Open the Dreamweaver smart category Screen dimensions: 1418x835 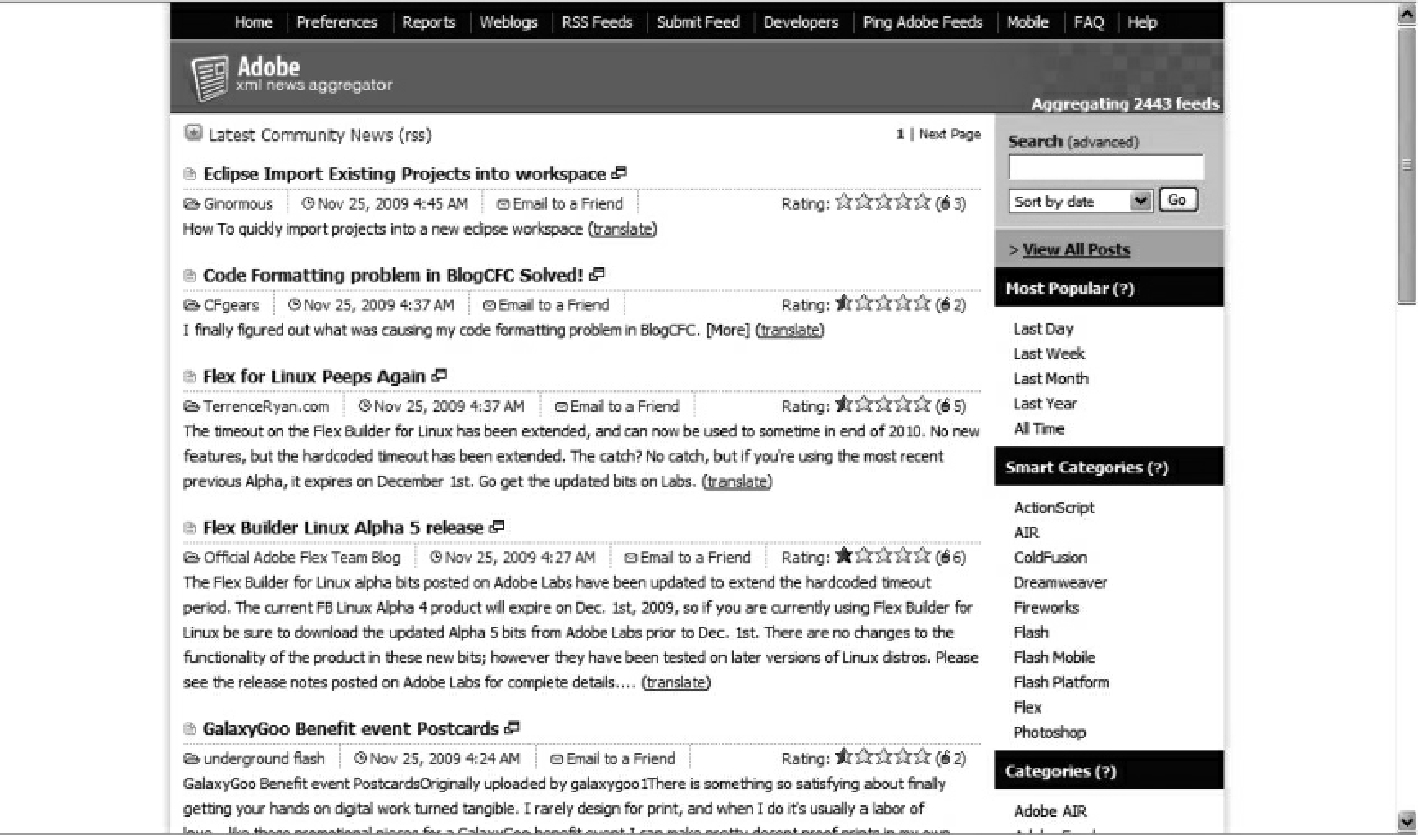(1060, 583)
